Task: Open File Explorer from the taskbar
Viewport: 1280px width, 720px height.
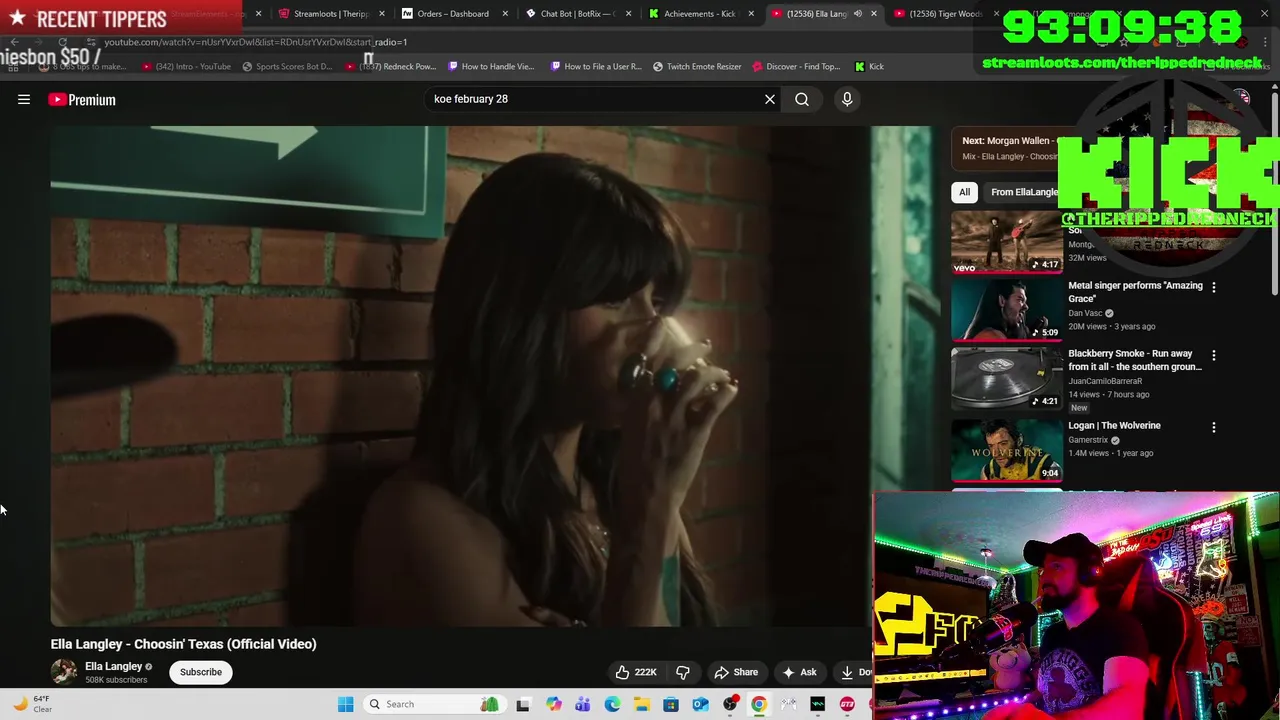Action: pyautogui.click(x=641, y=704)
